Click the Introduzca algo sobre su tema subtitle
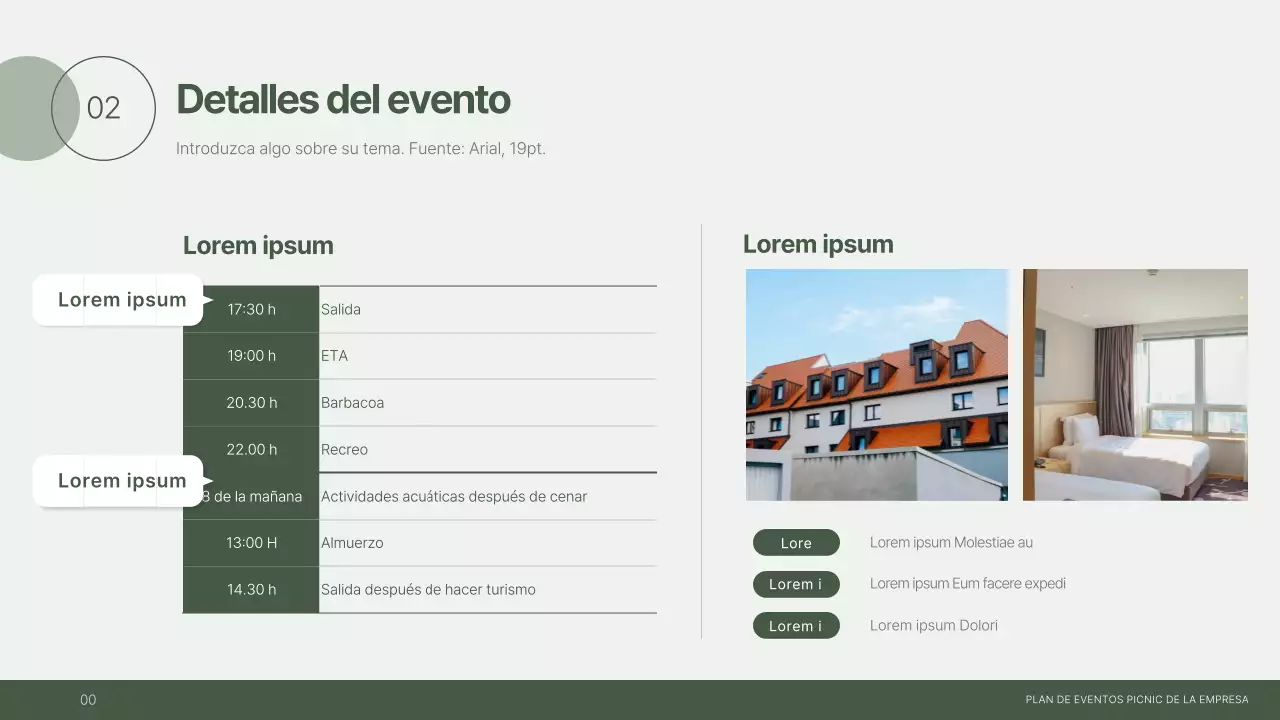 point(360,148)
